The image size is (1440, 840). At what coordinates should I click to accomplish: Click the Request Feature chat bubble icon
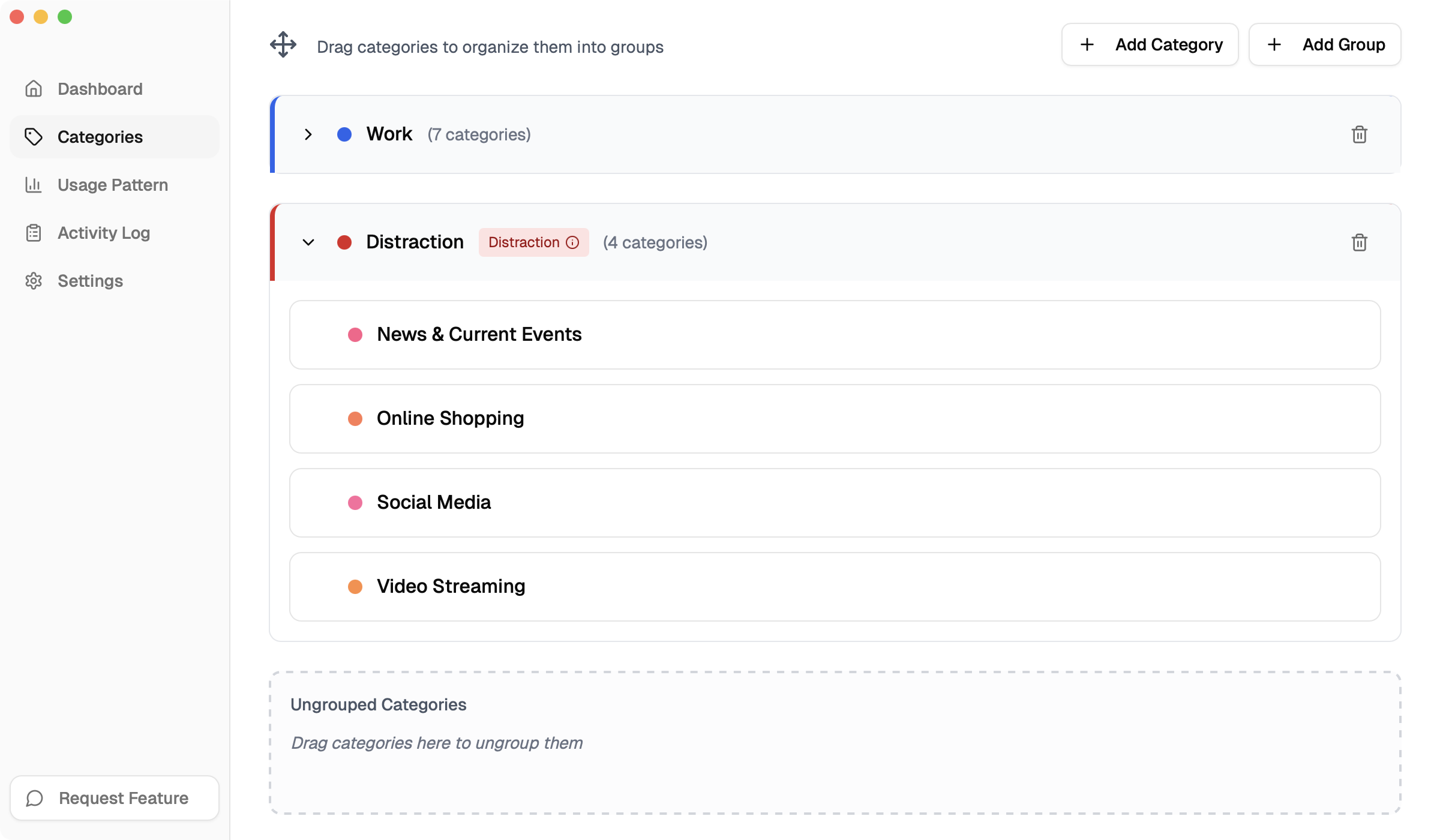pyautogui.click(x=35, y=798)
